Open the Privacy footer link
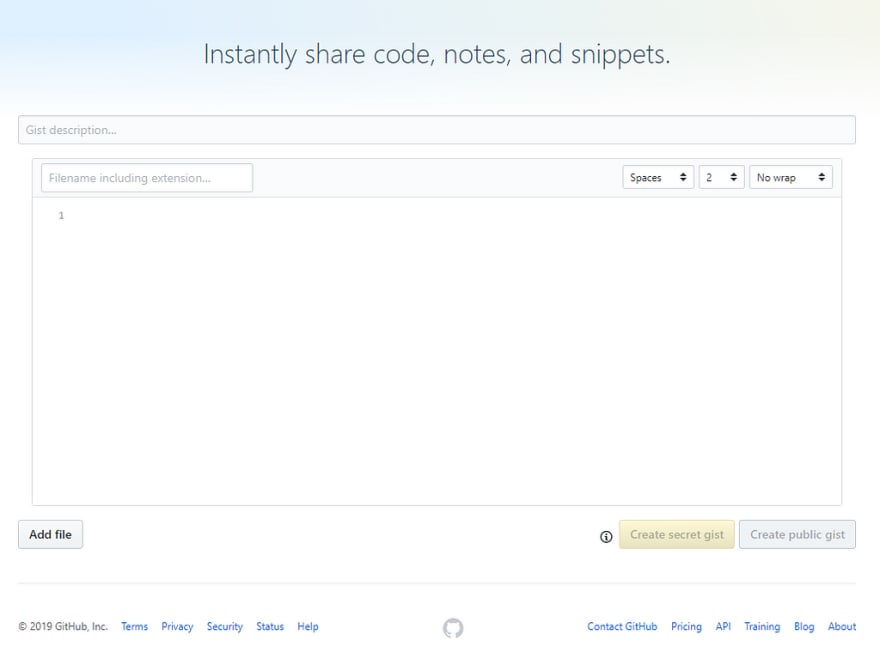The height and width of the screenshot is (659, 880). [177, 626]
